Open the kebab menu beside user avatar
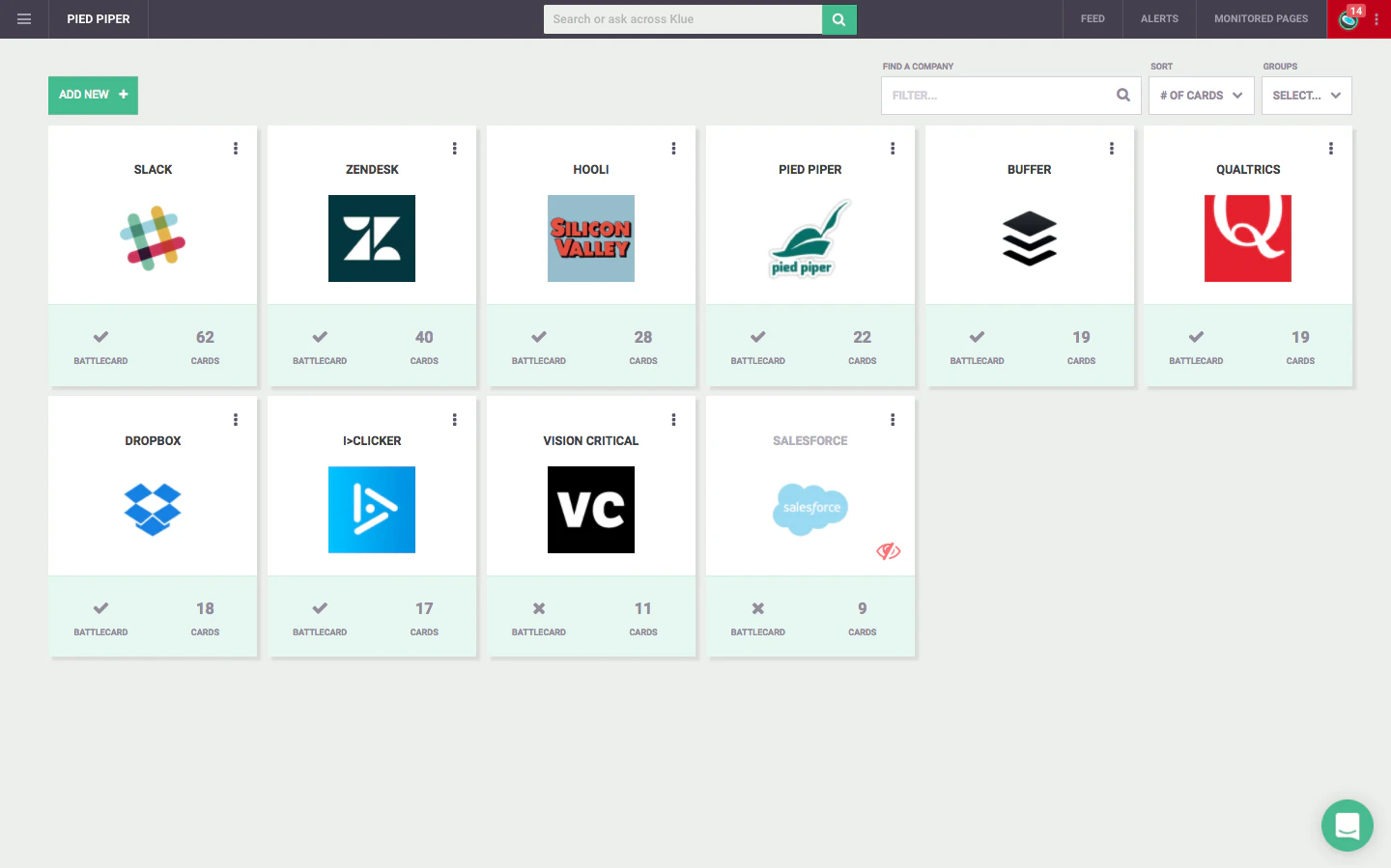 pyautogui.click(x=1377, y=19)
